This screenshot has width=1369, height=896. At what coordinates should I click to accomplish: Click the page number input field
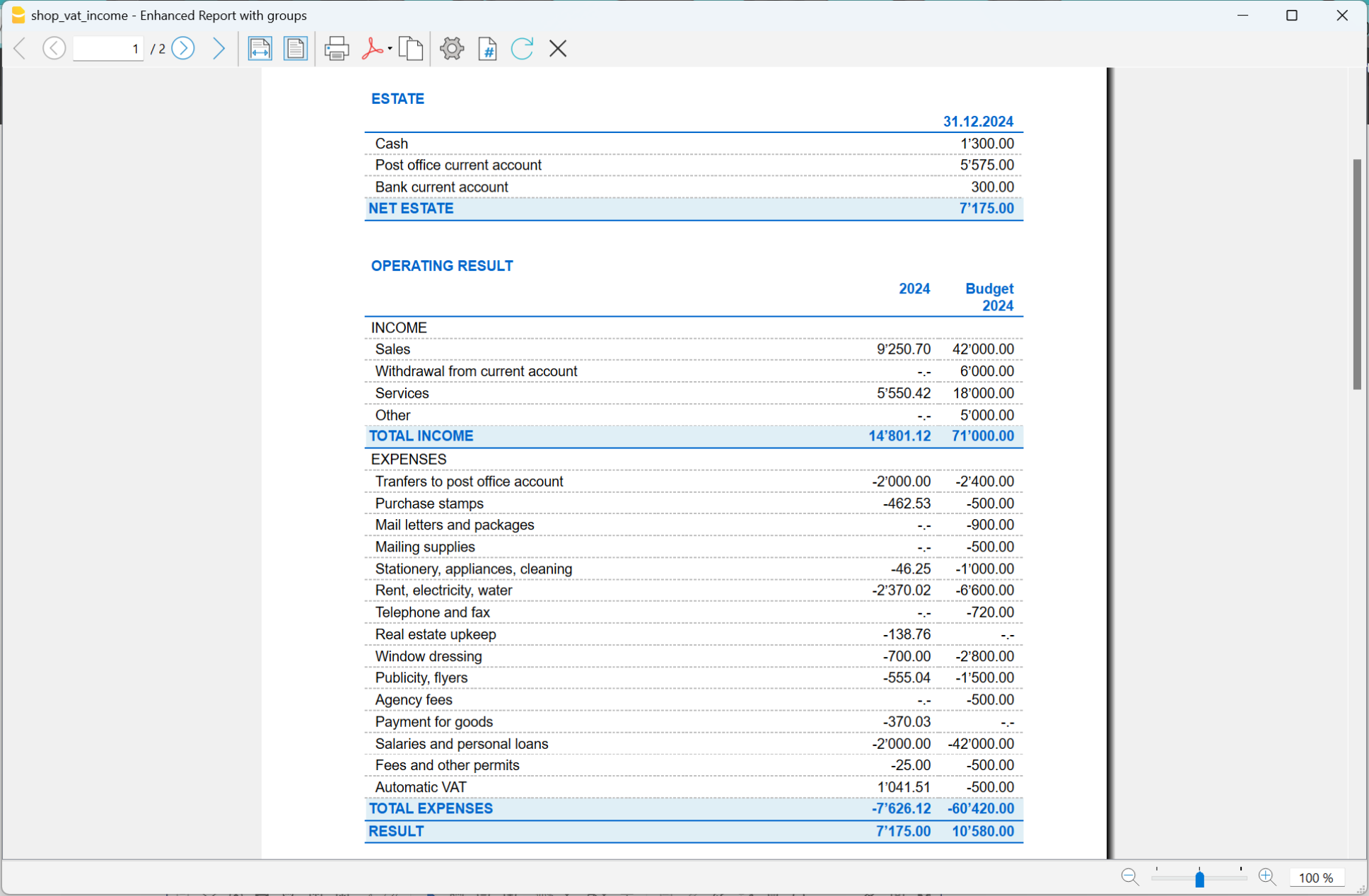tap(108, 49)
